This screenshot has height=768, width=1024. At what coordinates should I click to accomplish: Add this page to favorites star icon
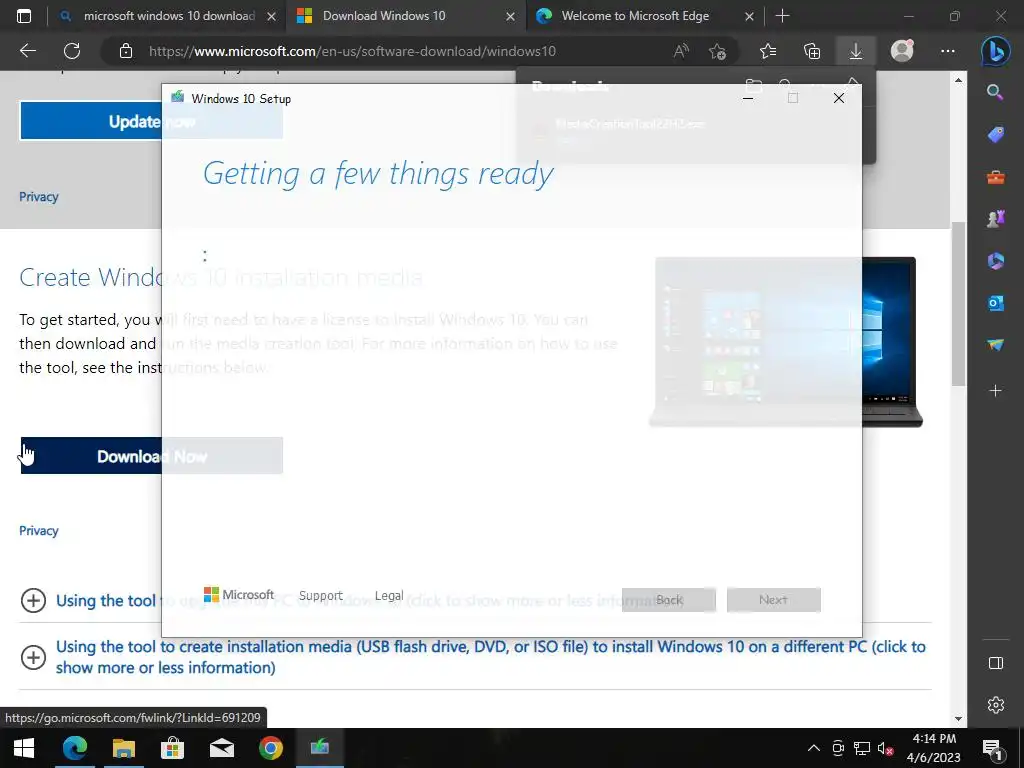click(x=717, y=51)
